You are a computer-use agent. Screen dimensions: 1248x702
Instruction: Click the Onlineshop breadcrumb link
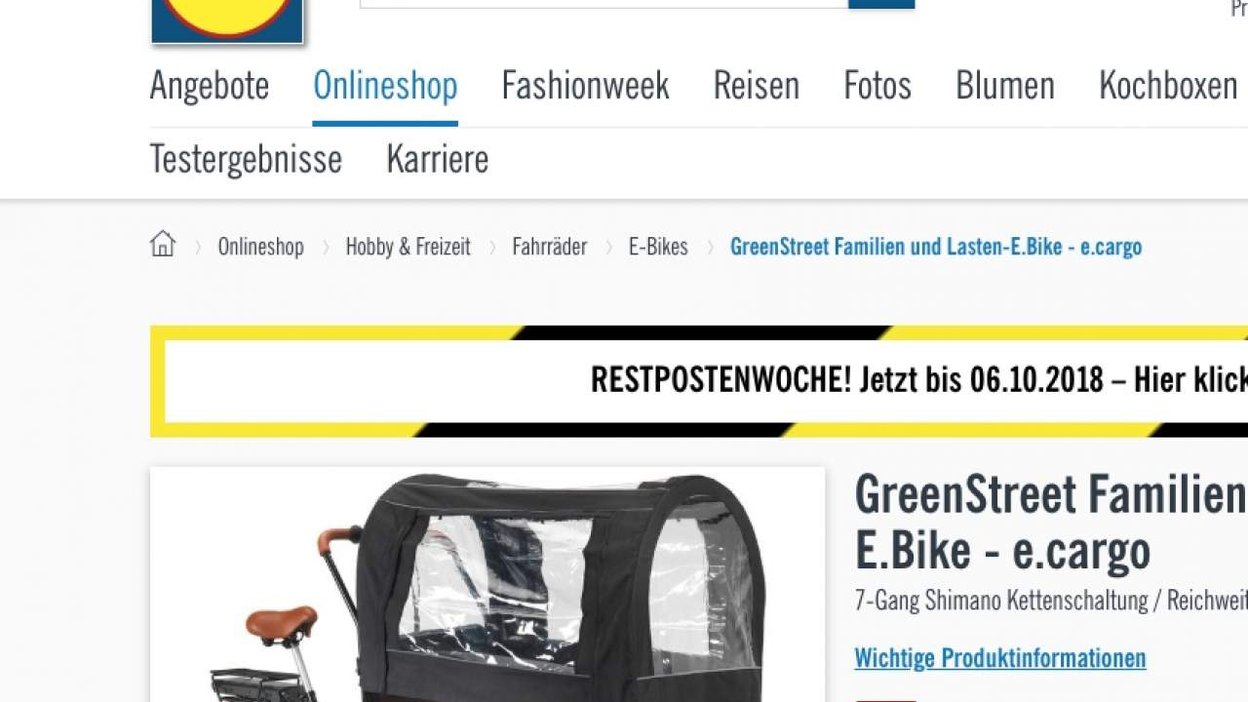(261, 247)
